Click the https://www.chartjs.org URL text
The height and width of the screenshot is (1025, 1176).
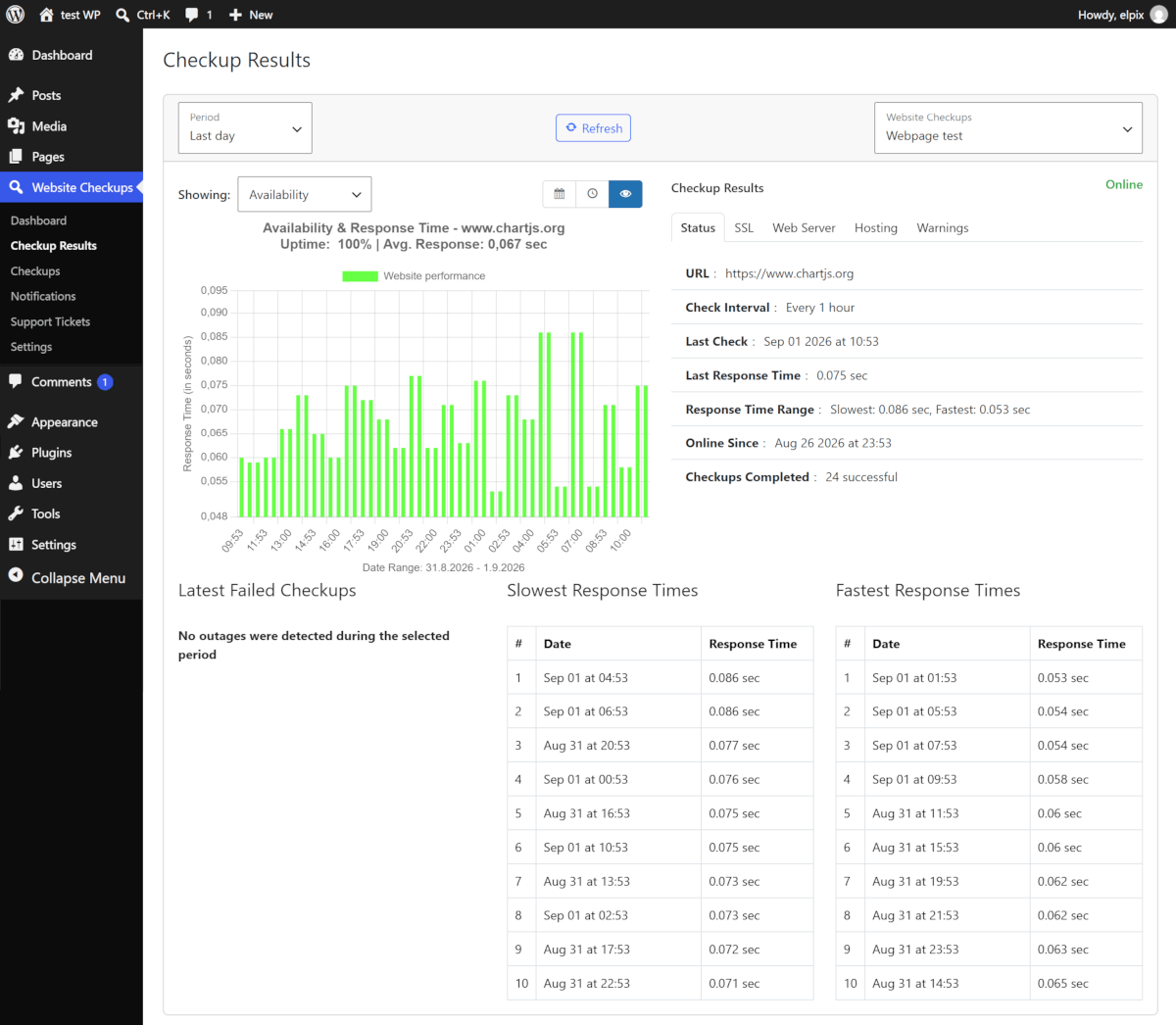point(789,273)
